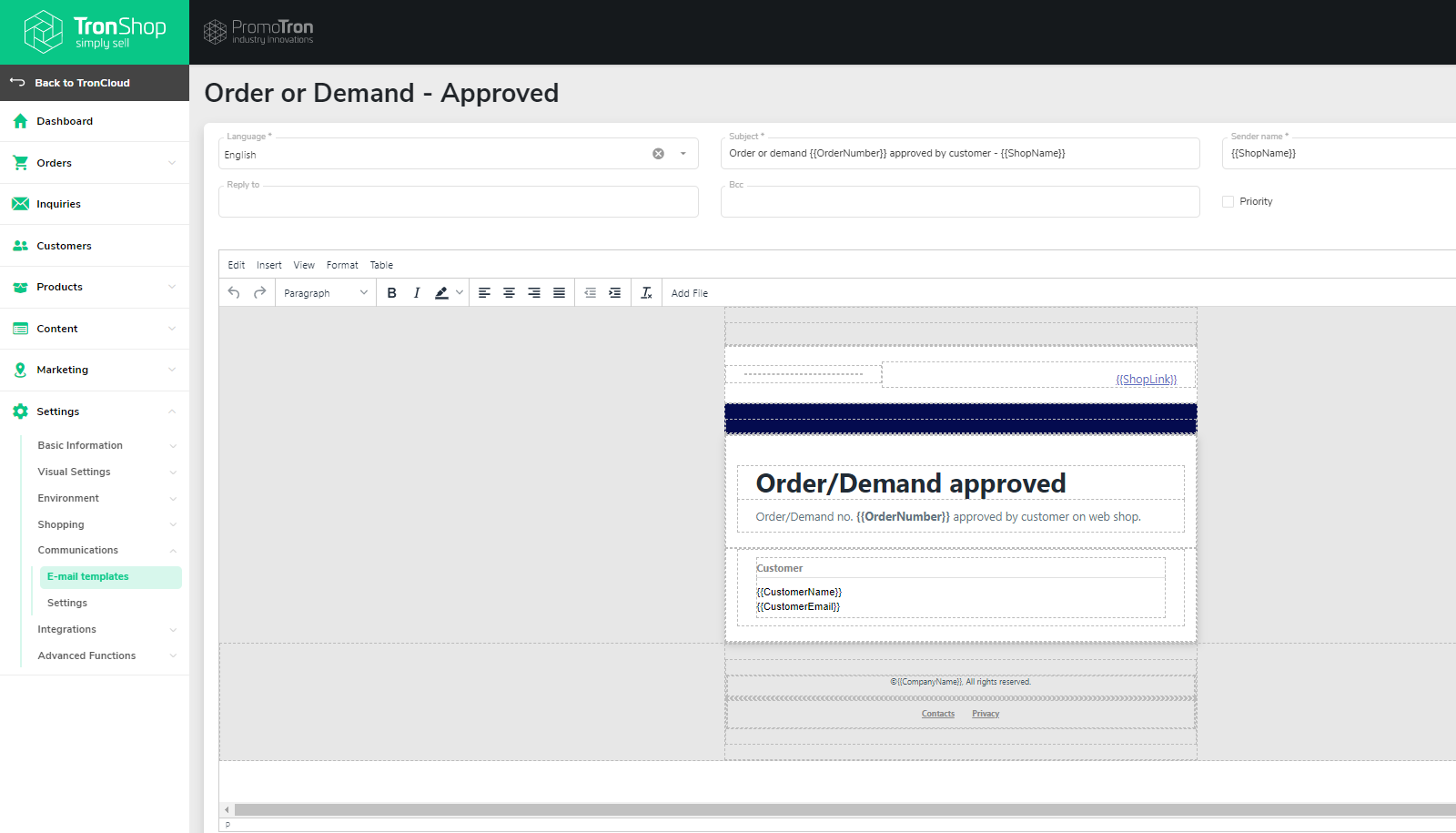1456x833 pixels.
Task: Open the Insert menu
Action: pos(269,265)
